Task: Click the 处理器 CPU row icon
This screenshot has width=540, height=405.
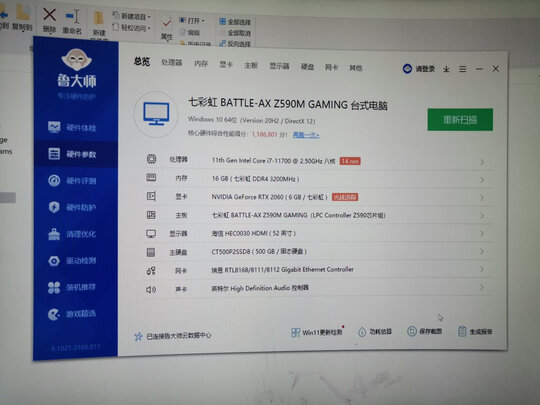Action: point(151,159)
